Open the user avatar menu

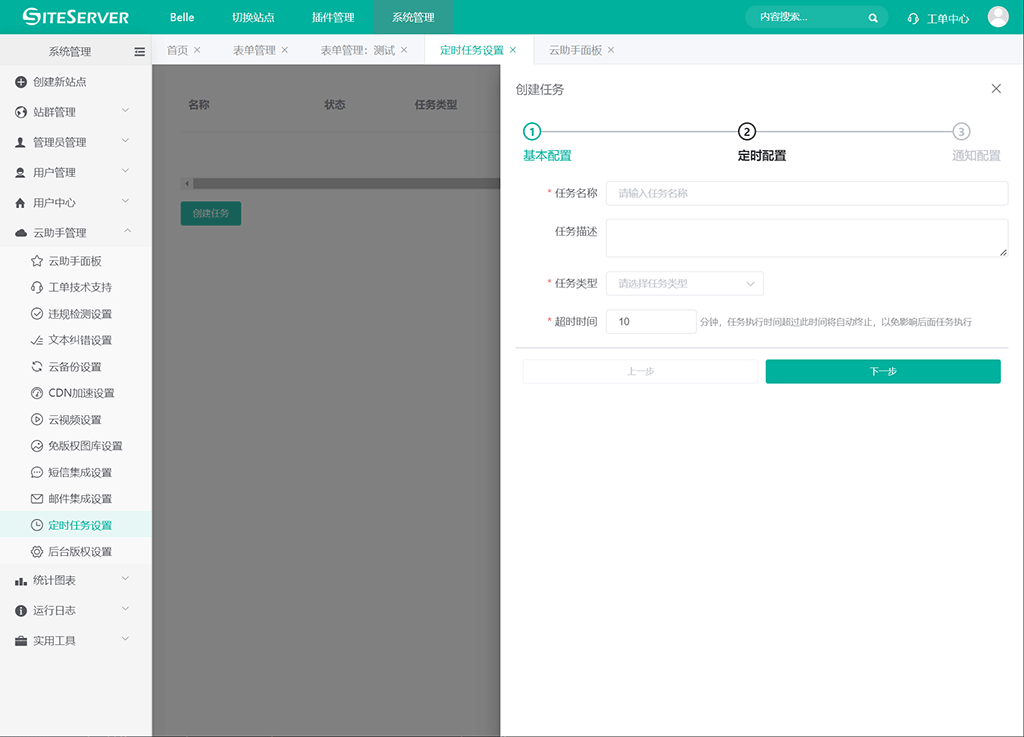click(997, 17)
